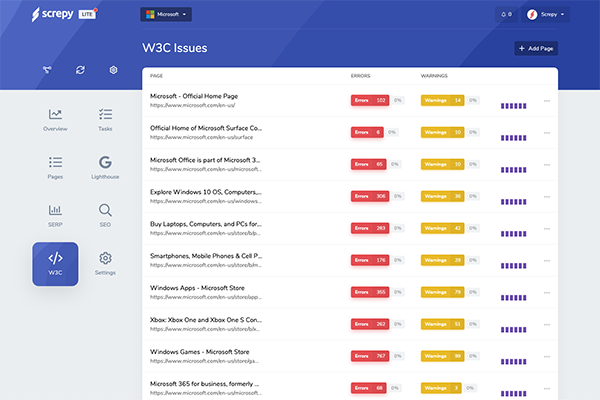Open the SERP chart section
This screenshot has height=400, width=600.
tap(55, 216)
